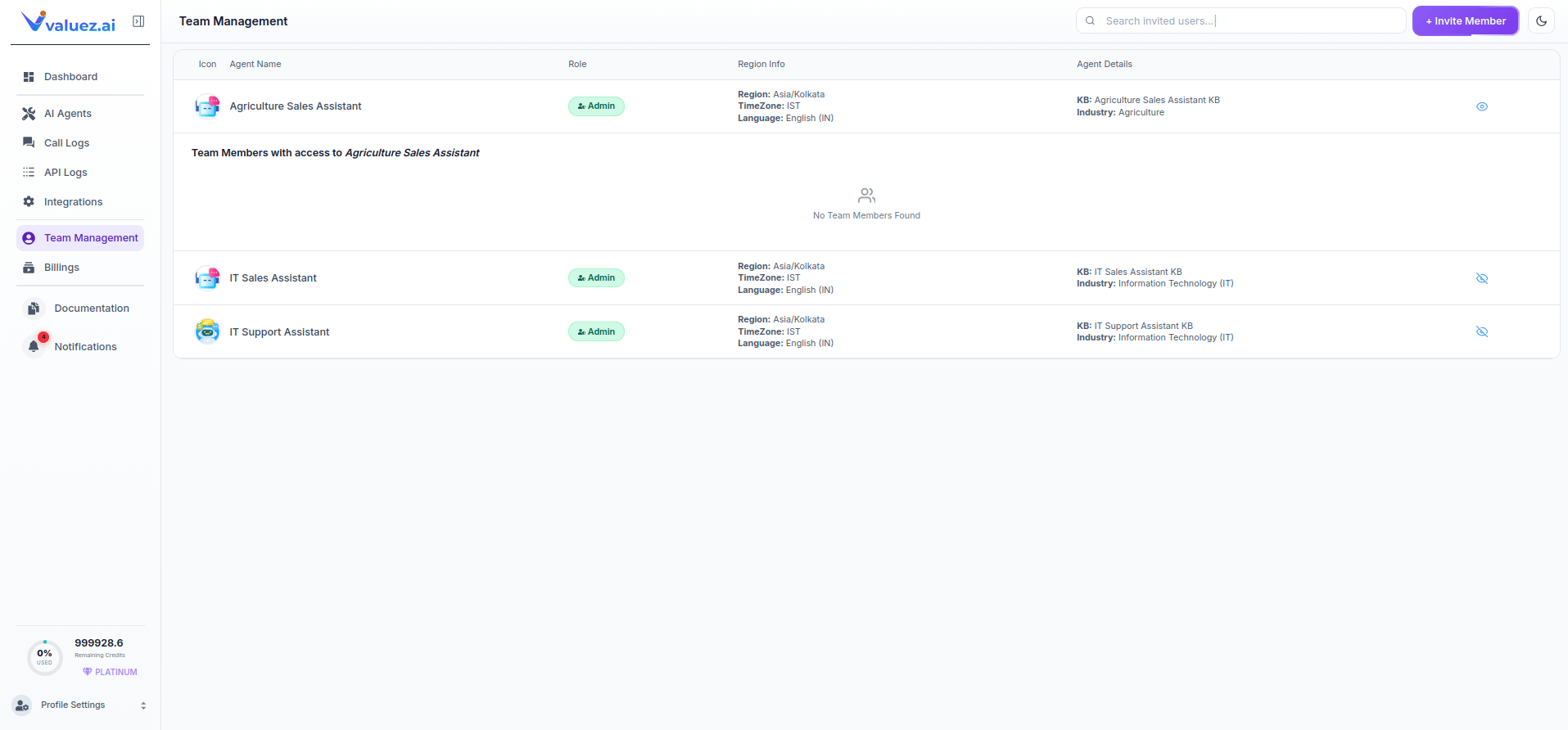Click the Dashboard grid icon
This screenshot has width=1568, height=730.
pyautogui.click(x=29, y=77)
